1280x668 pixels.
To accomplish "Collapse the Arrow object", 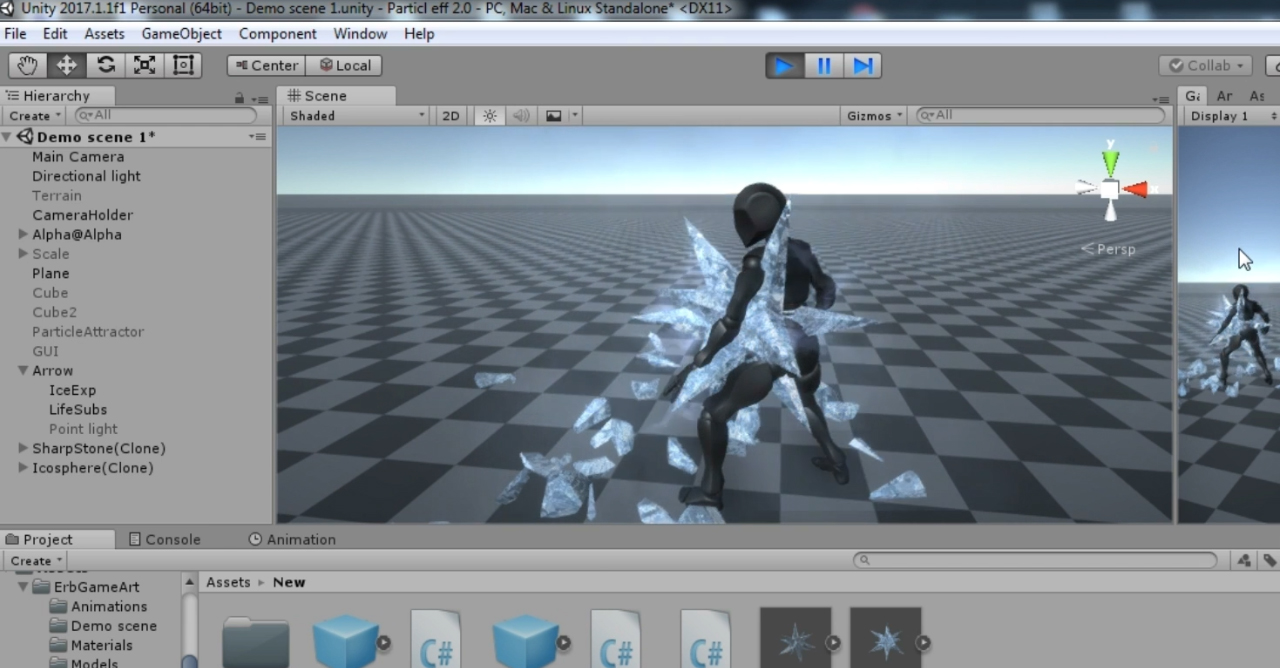I will tap(23, 371).
